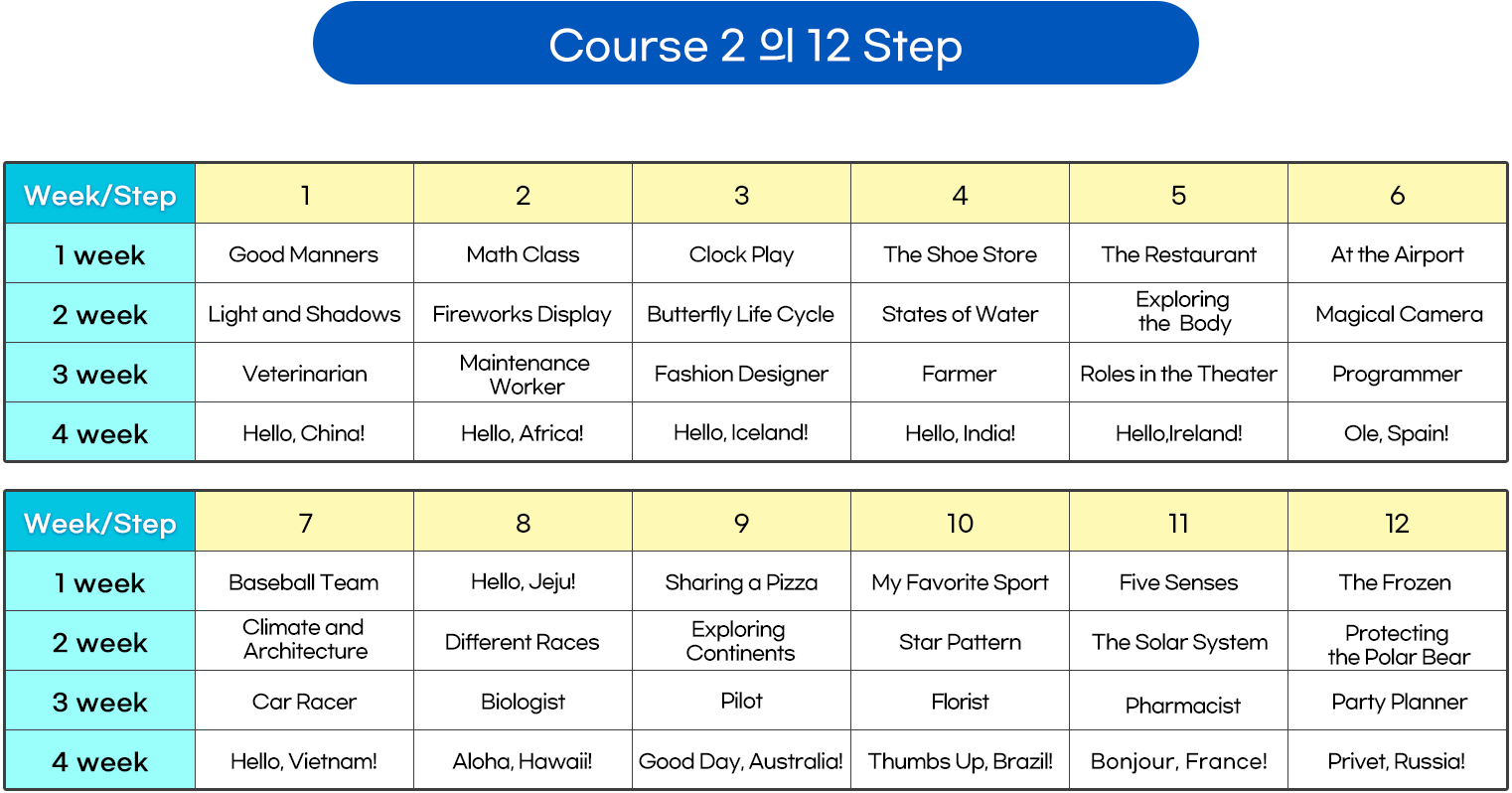Image resolution: width=1512 pixels, height=793 pixels.
Task: Select the Hello, Ireland! cell
Action: pos(1178,433)
